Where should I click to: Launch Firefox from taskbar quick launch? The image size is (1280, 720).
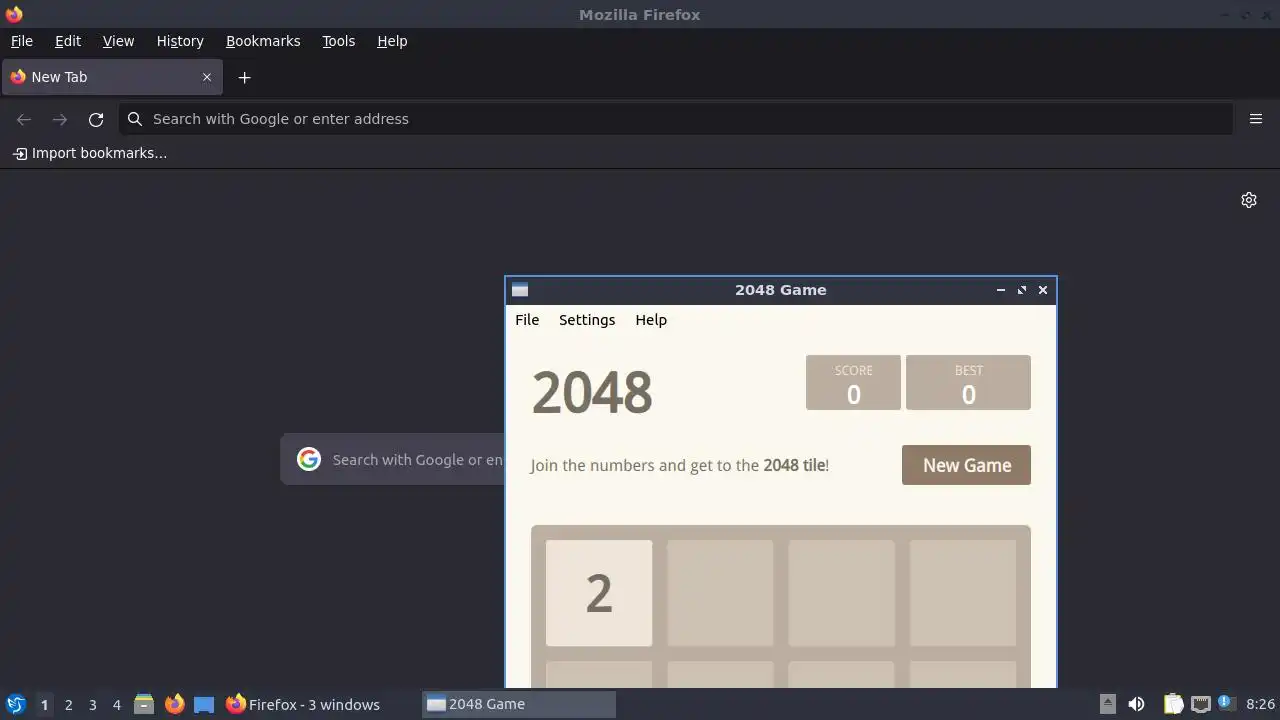174,704
